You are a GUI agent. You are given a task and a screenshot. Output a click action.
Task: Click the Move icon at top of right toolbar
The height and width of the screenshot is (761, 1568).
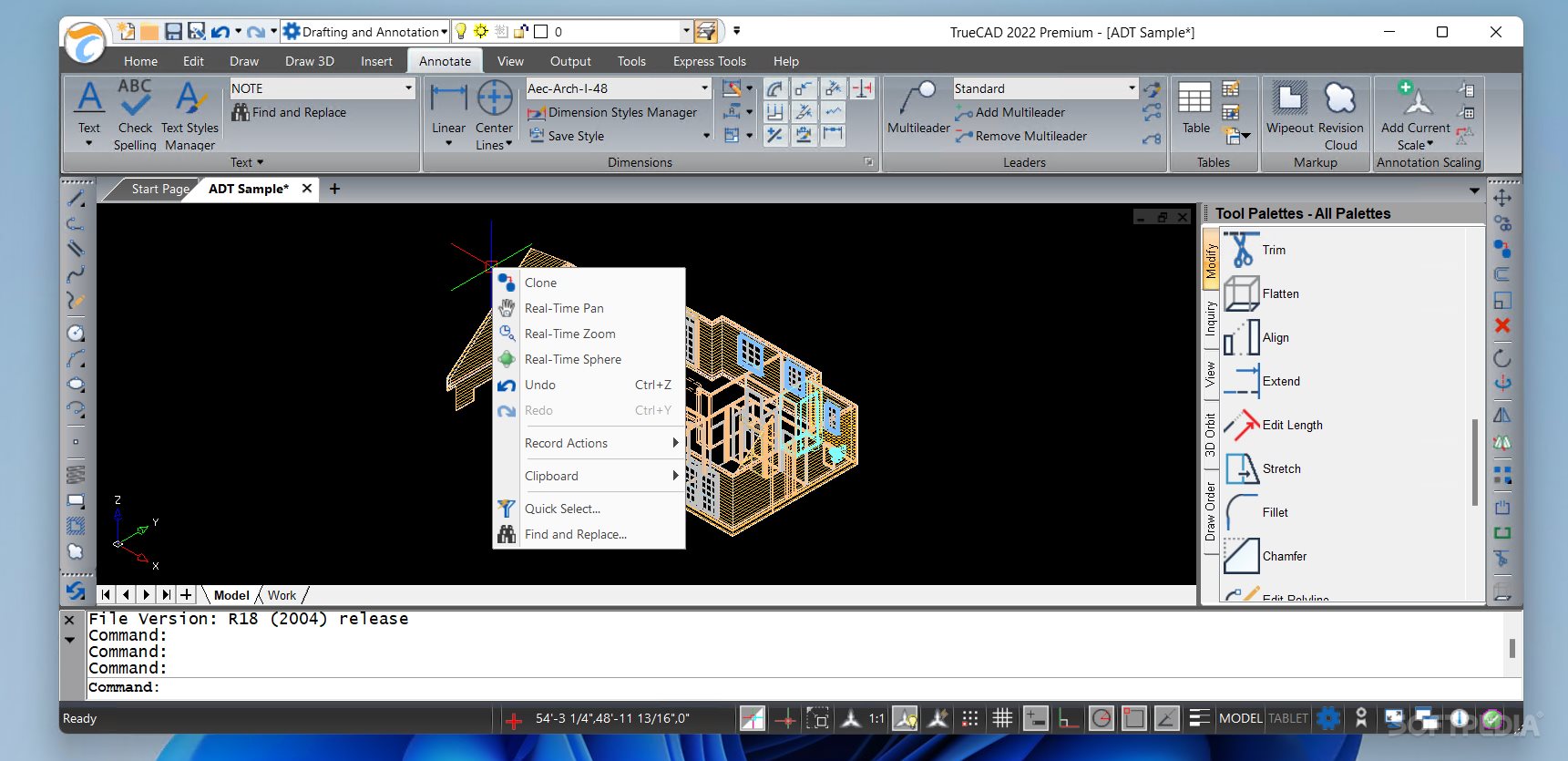coord(1502,198)
